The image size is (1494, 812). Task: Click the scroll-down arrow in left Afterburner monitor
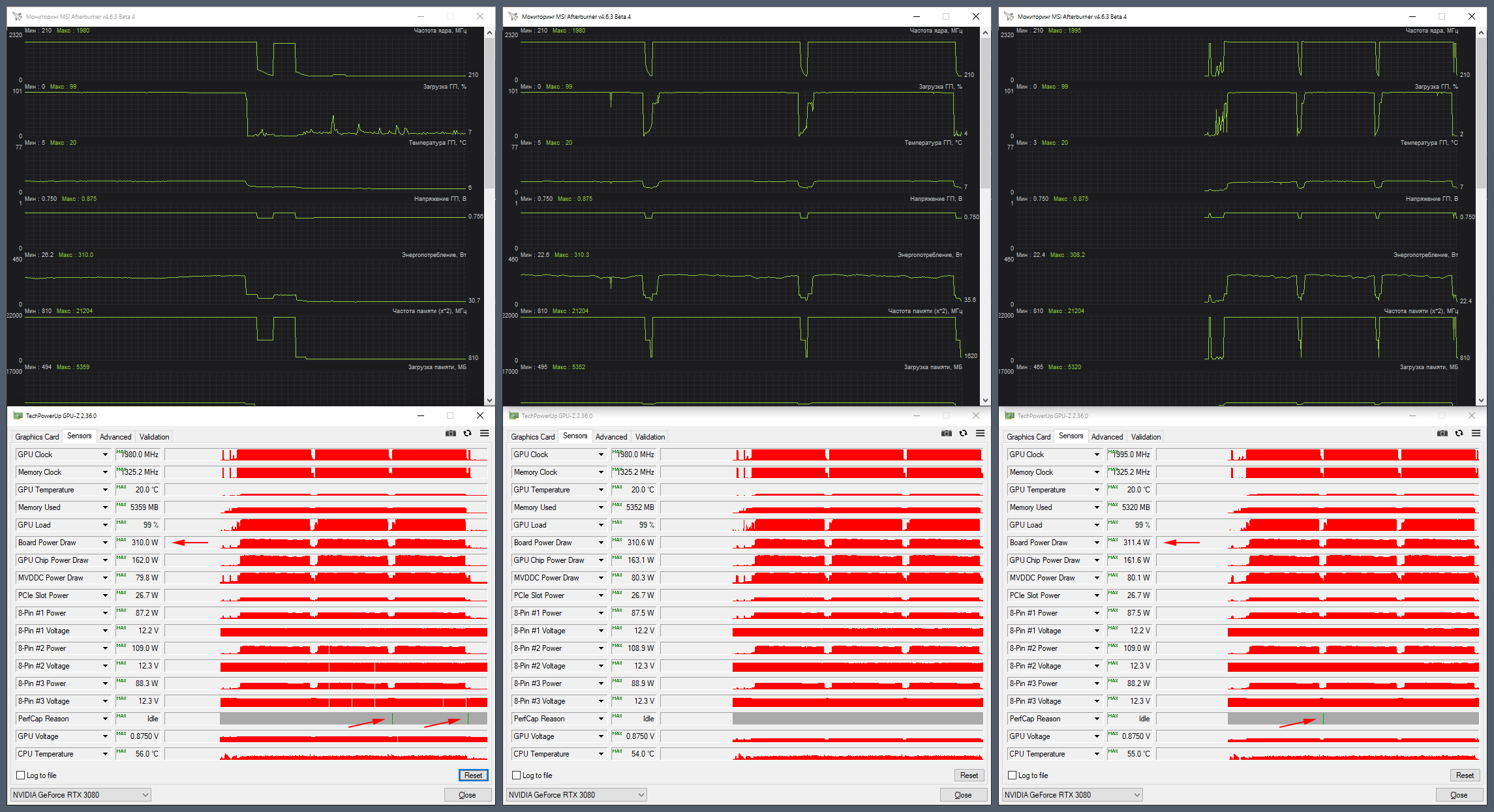pos(489,400)
